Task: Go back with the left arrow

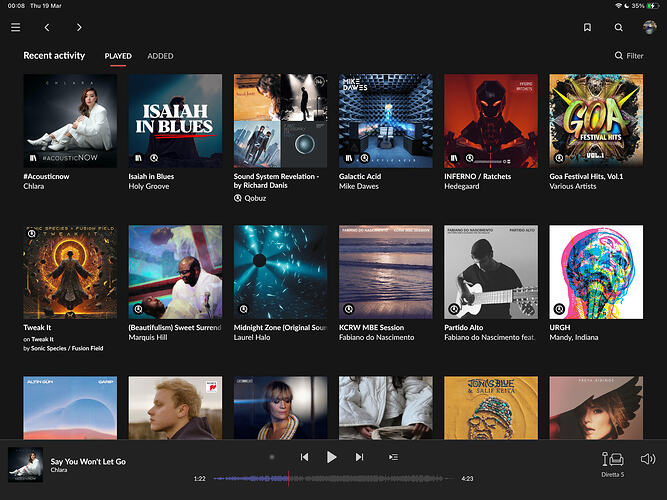Action: 47,27
